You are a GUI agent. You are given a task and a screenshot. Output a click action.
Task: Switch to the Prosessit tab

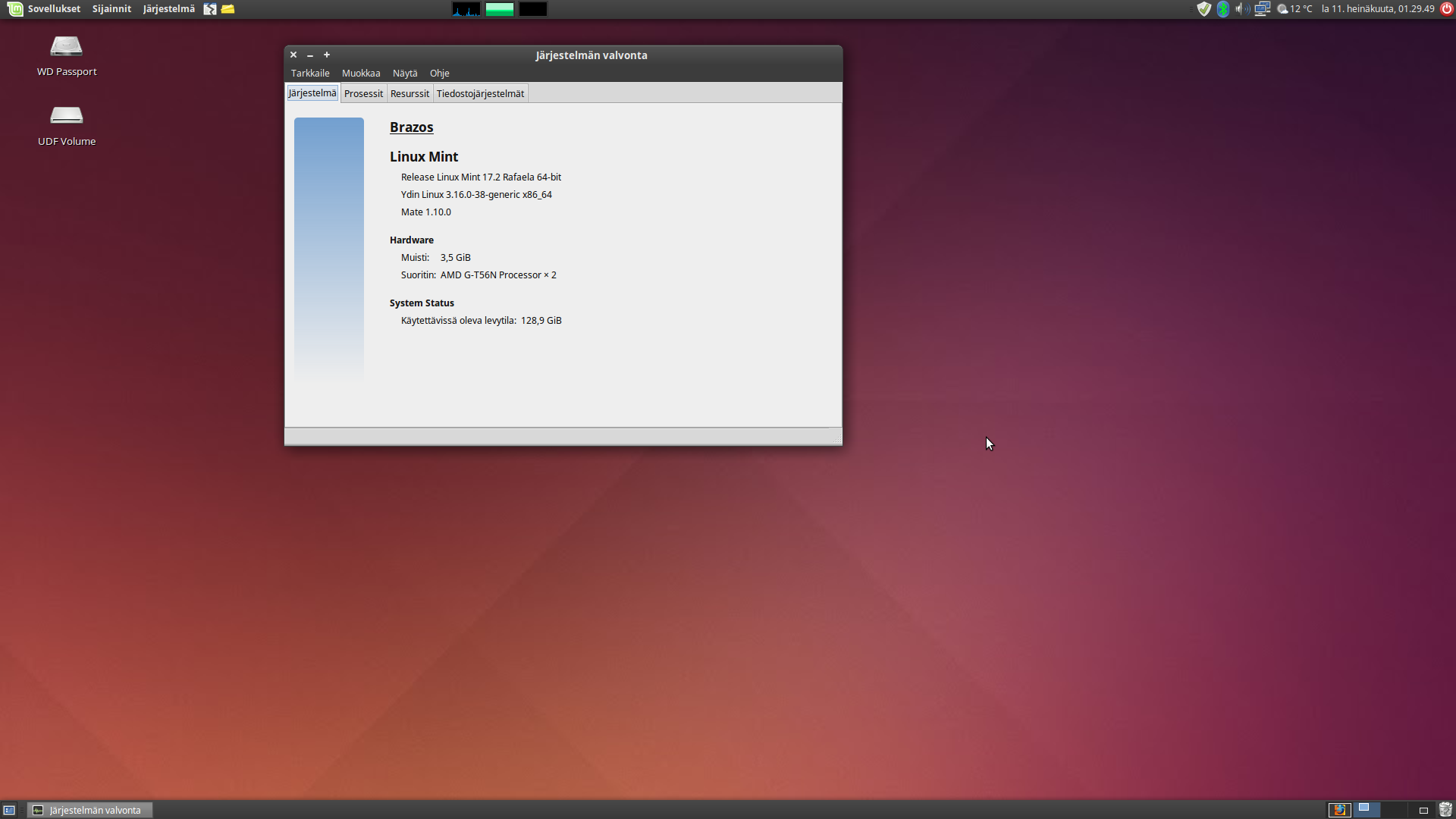pyautogui.click(x=363, y=94)
